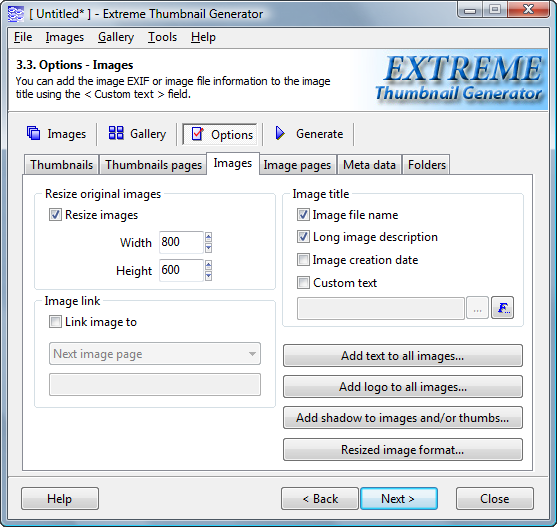Click Add logo to all images button
557x527 pixels.
403,387
